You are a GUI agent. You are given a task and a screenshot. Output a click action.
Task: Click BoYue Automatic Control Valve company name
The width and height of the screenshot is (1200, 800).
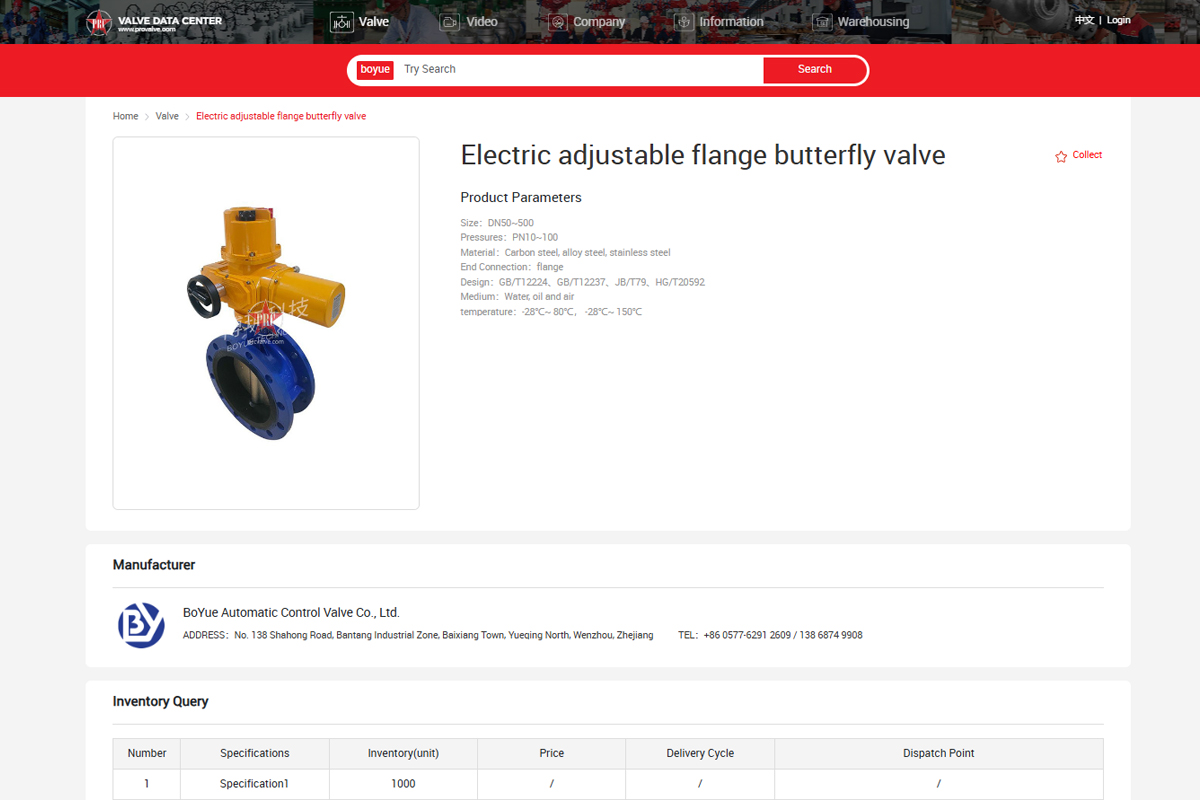(x=291, y=613)
